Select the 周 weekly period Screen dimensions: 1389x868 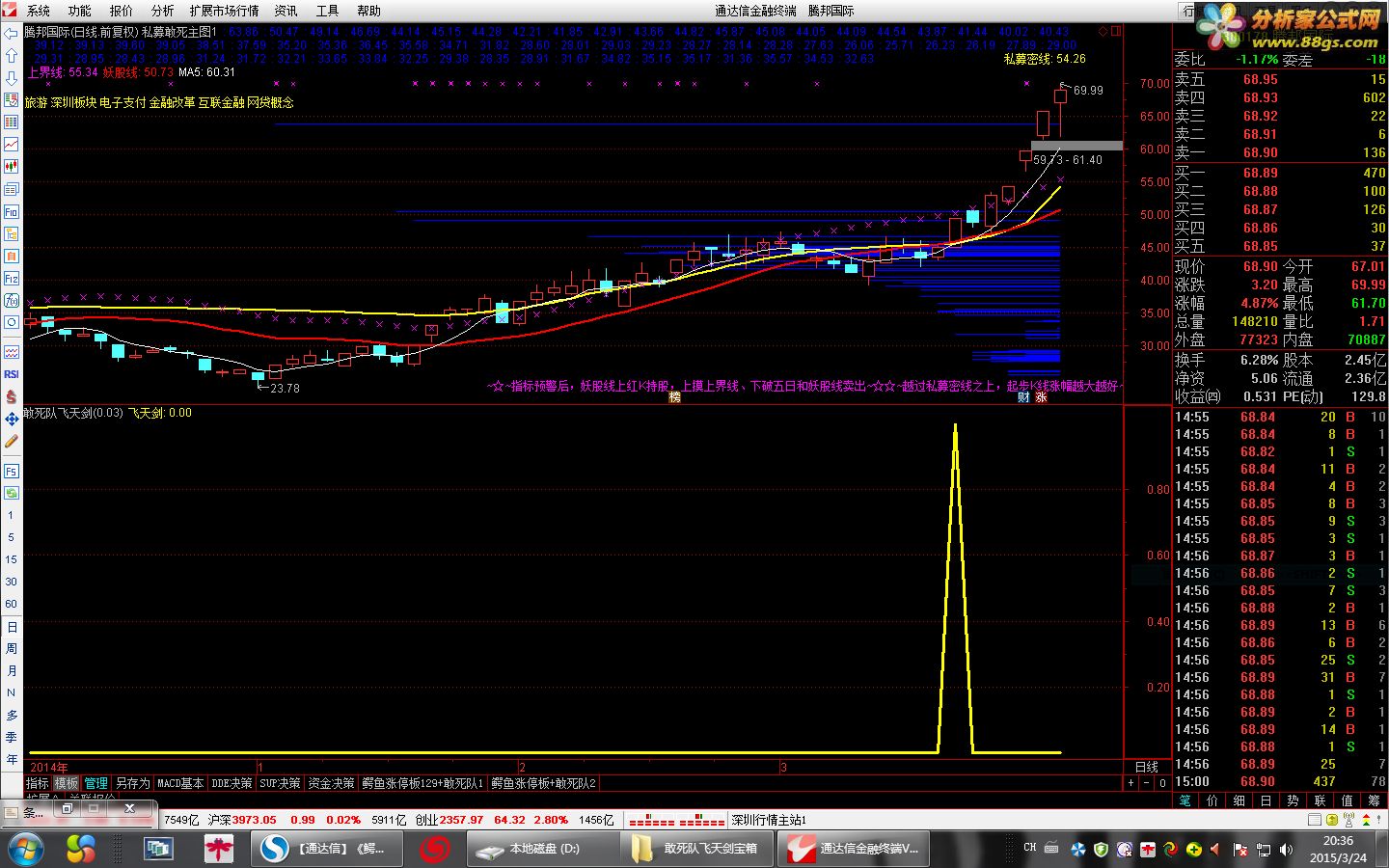[x=12, y=649]
